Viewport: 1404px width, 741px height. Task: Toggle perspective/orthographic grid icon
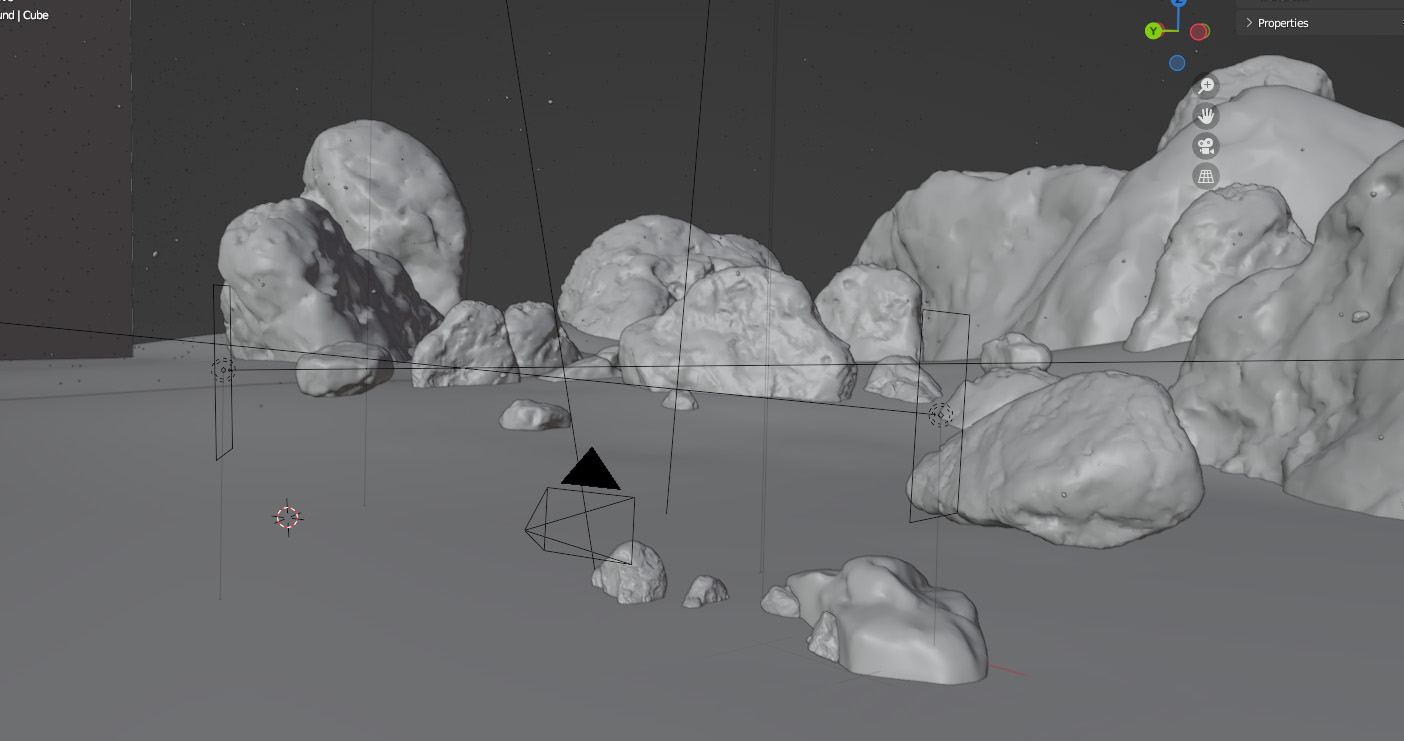tap(1206, 176)
